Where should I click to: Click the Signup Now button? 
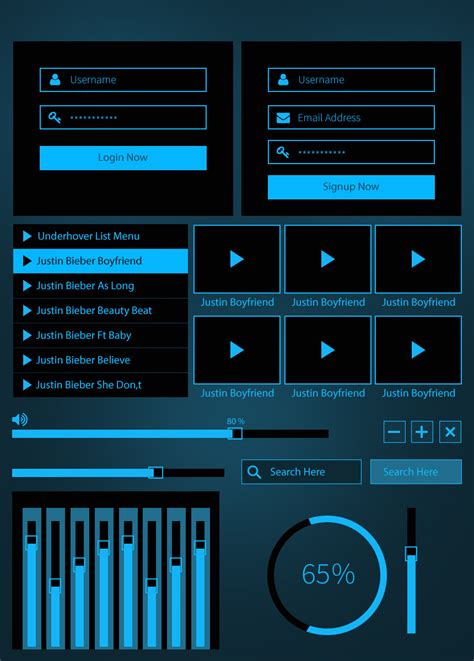pos(351,187)
